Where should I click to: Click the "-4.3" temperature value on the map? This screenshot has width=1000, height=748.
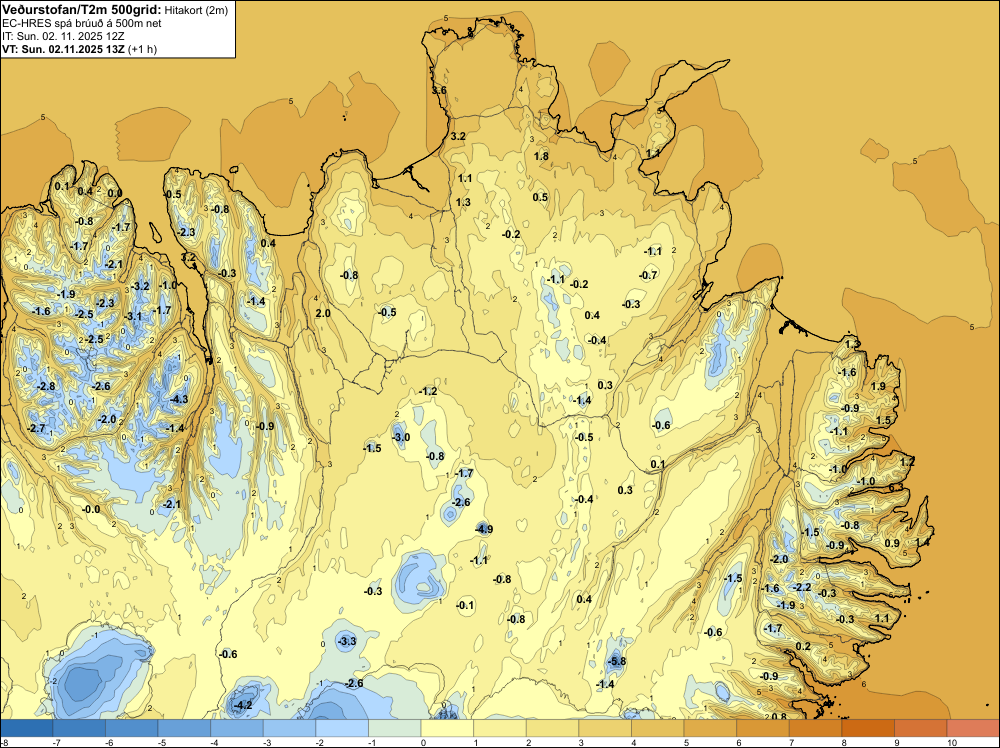tap(179, 399)
